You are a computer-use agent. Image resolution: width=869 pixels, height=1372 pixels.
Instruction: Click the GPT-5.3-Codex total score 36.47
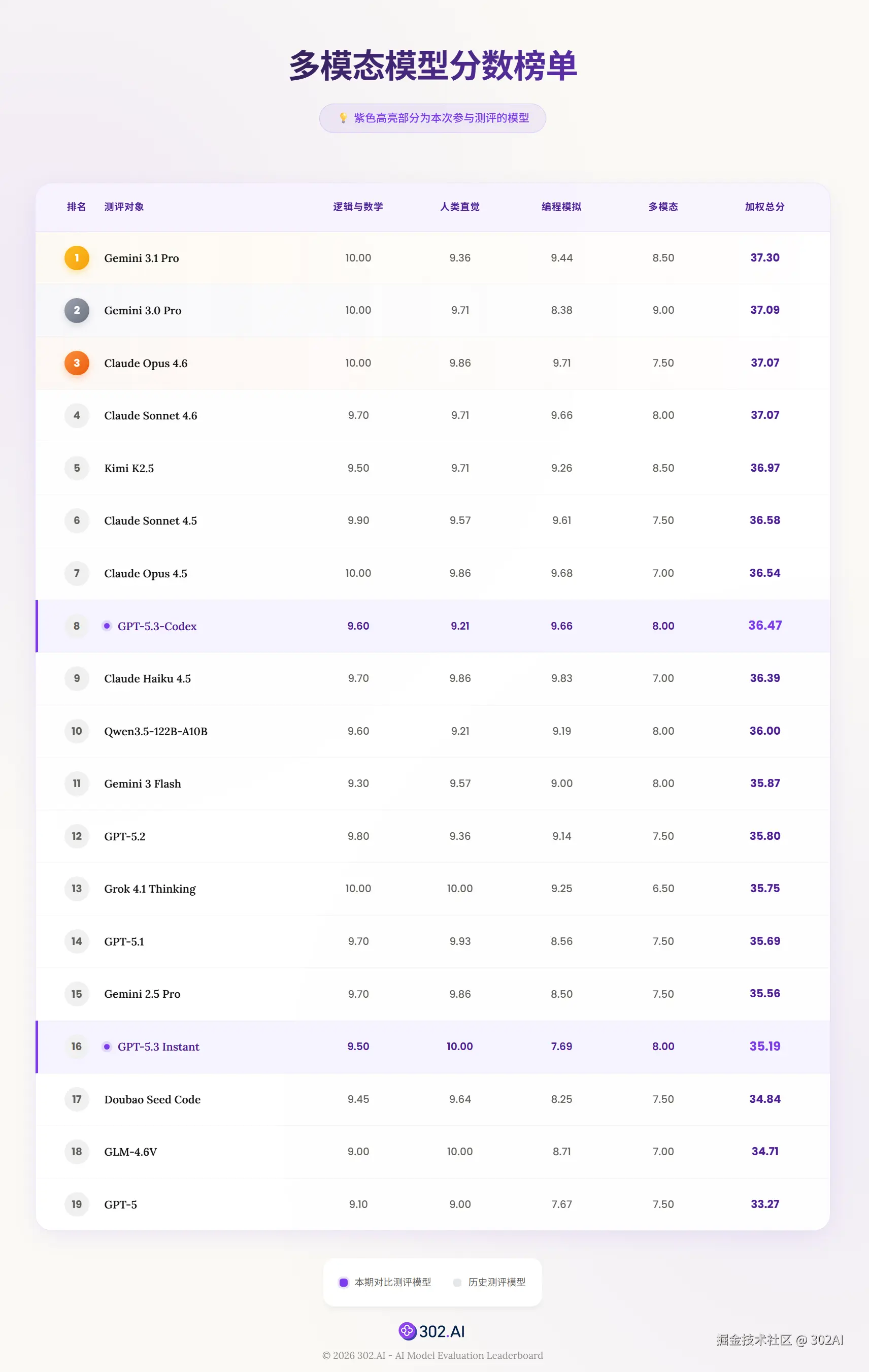(x=764, y=625)
